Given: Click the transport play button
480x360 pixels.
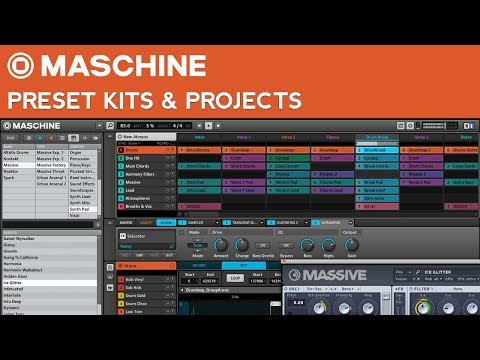Looking at the screenshot, I should [x=209, y=126].
